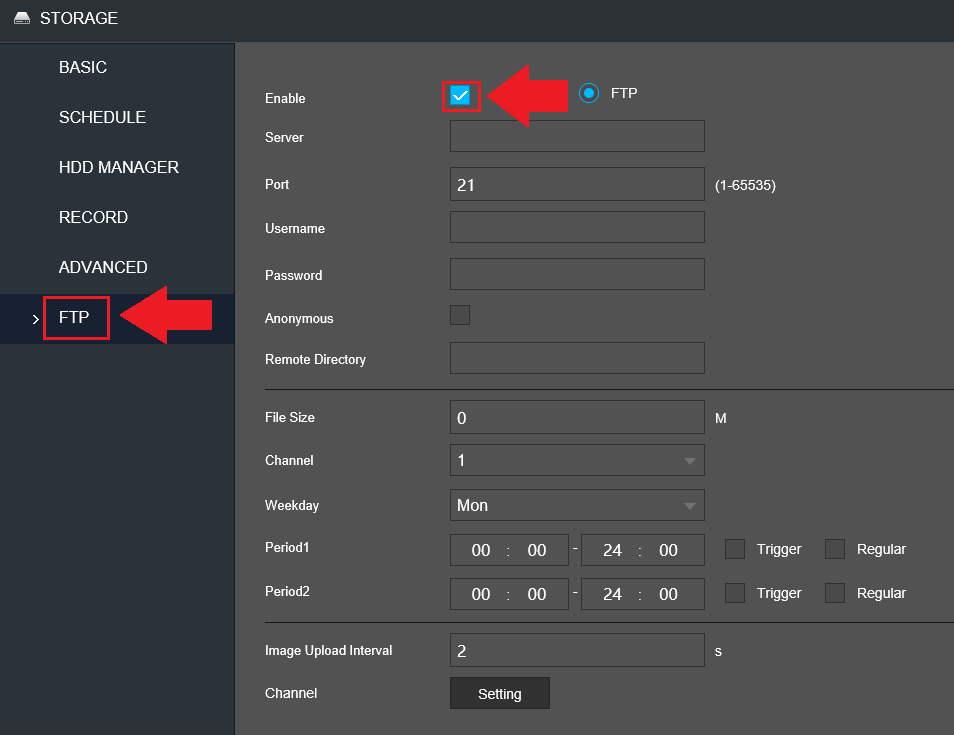The height and width of the screenshot is (735, 954).
Task: Open the SCHEDULE menu item
Action: (x=102, y=117)
